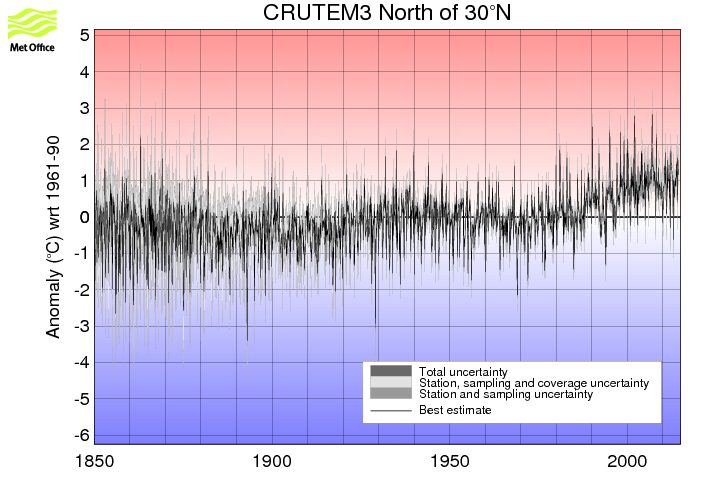The image size is (708, 504).
Task: Click the x-axis label 2000
Action: point(627,461)
